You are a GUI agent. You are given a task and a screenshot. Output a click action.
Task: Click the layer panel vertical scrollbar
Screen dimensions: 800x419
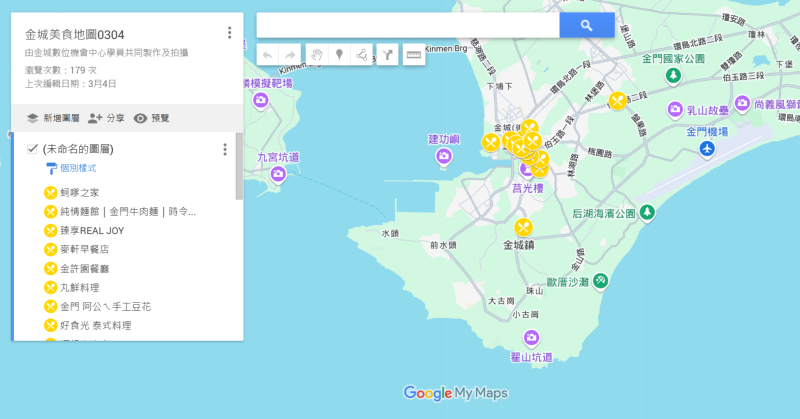[x=239, y=166]
